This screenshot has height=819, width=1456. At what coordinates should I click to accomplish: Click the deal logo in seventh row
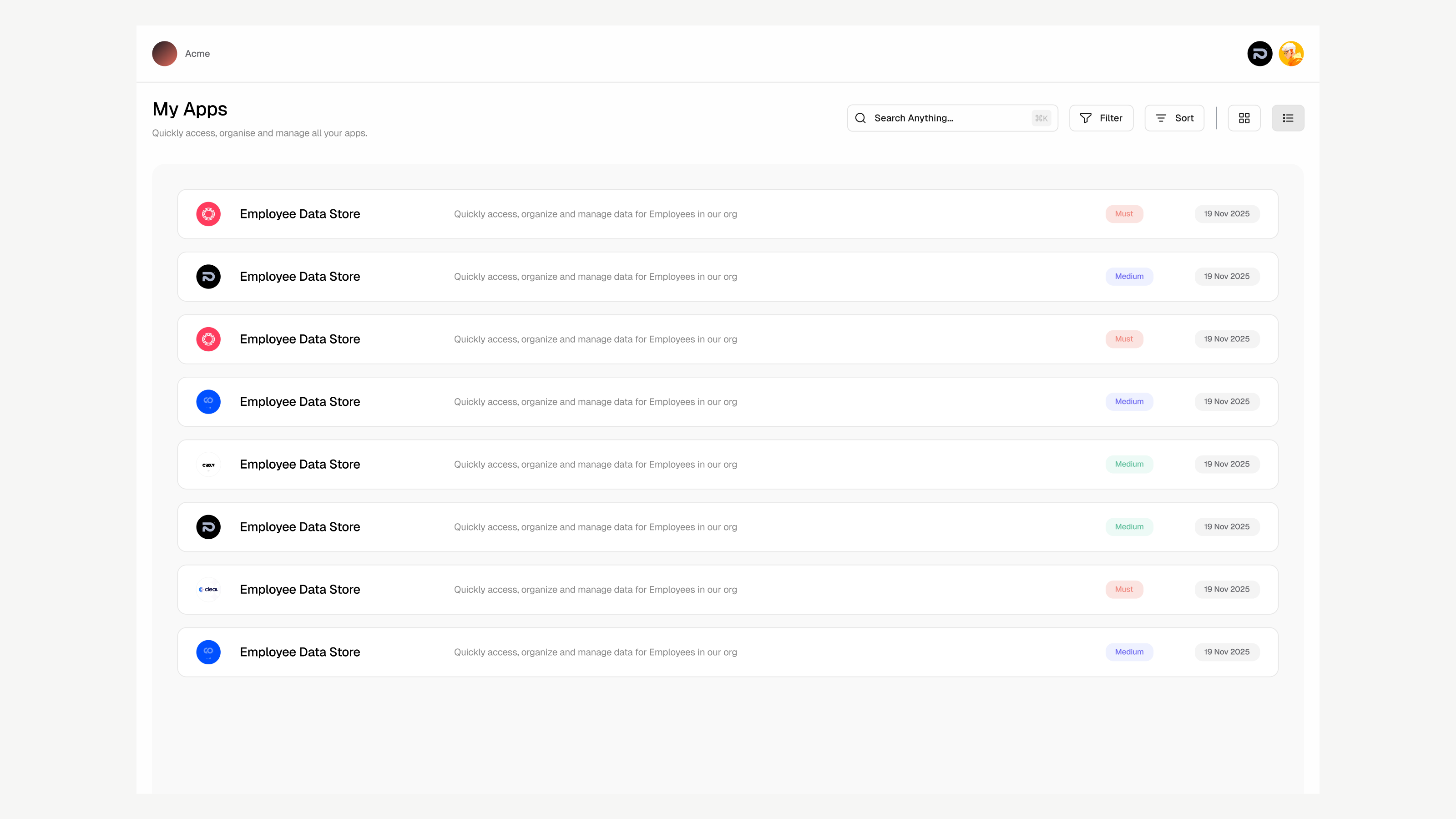208,590
